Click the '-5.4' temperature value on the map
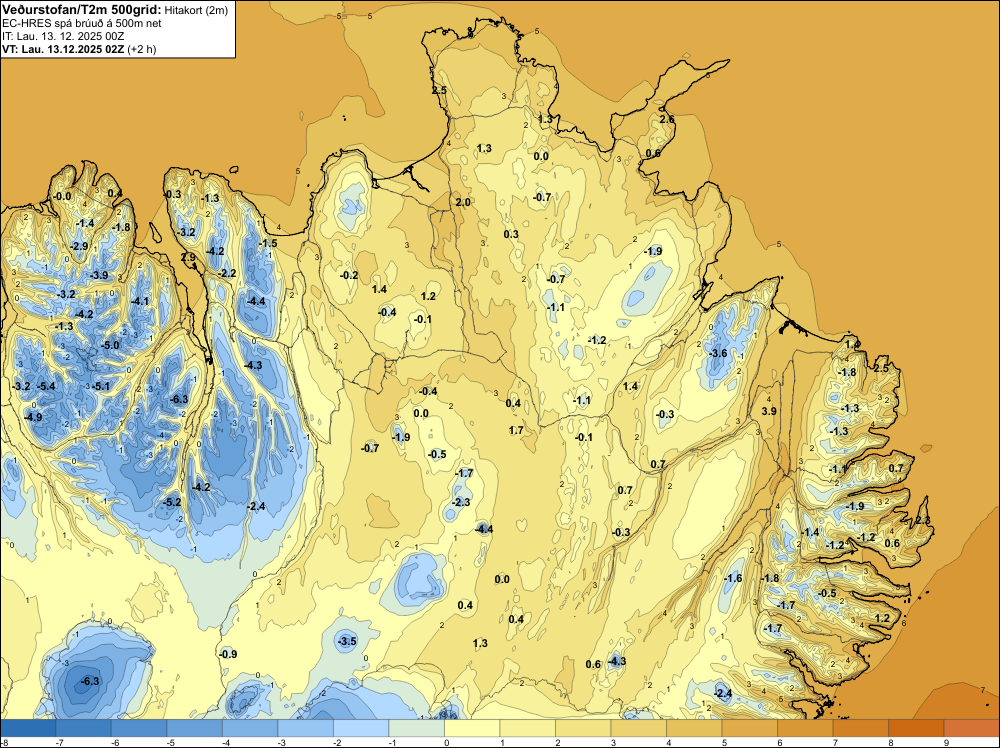This screenshot has height=748, width=1000. pos(46,386)
